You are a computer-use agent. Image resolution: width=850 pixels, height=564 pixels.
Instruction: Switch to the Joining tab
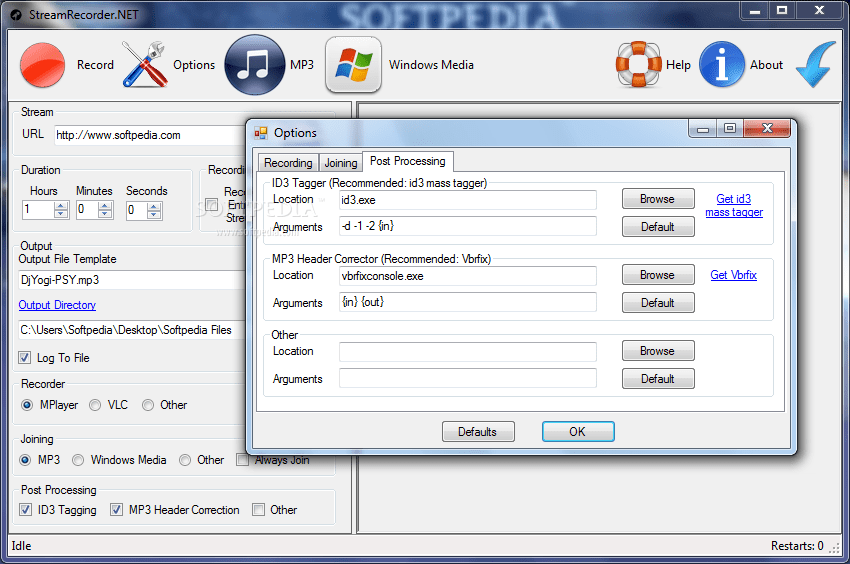tap(340, 163)
